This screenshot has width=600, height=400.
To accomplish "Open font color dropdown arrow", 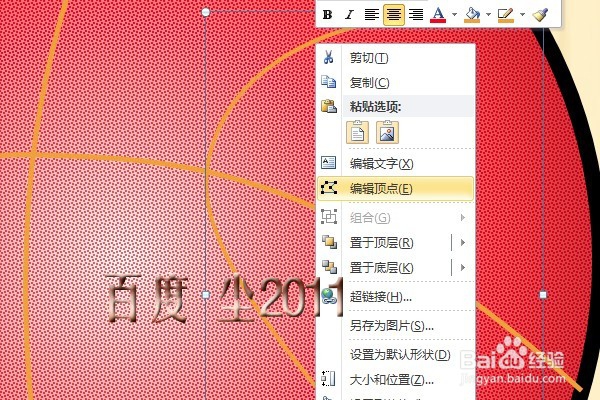I will point(454,15).
